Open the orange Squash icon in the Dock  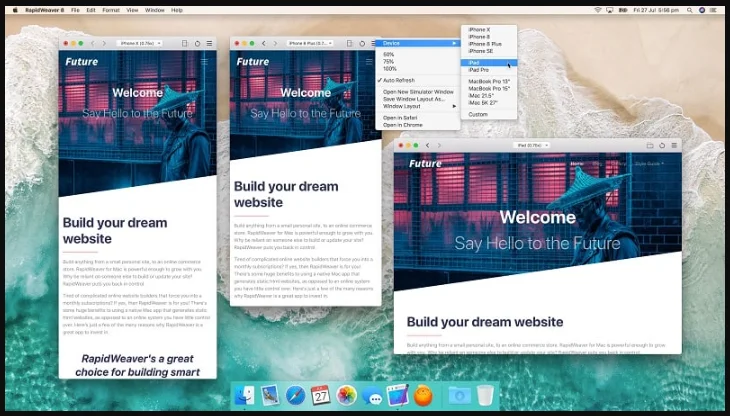click(x=423, y=396)
